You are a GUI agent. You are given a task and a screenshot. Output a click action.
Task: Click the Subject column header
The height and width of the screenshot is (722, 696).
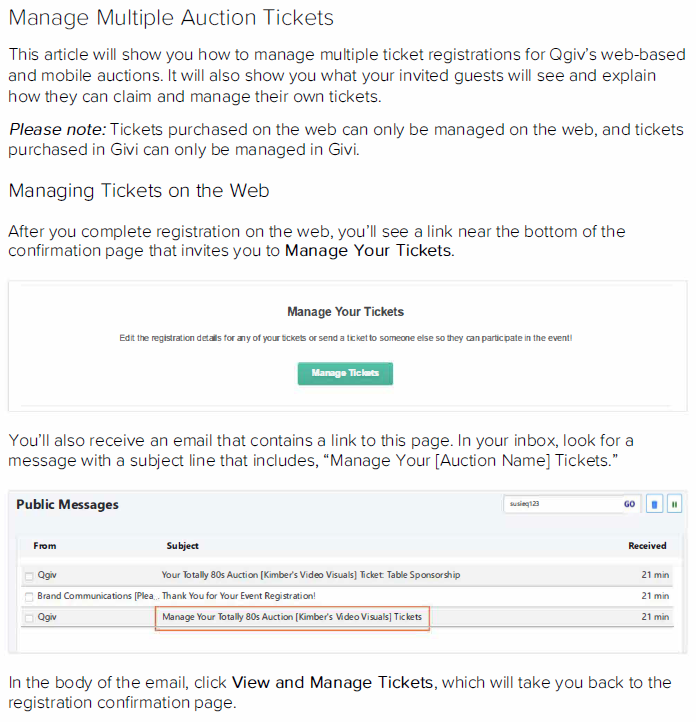point(182,546)
